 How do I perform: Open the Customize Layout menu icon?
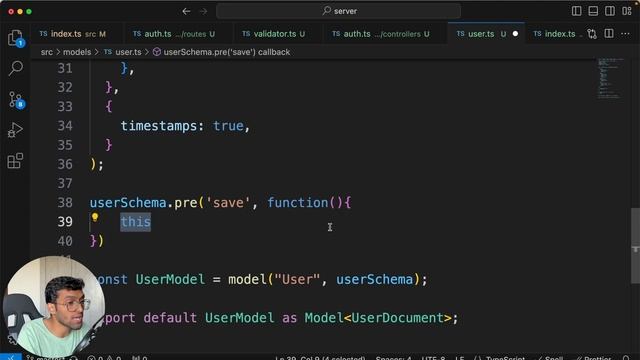(x=627, y=11)
